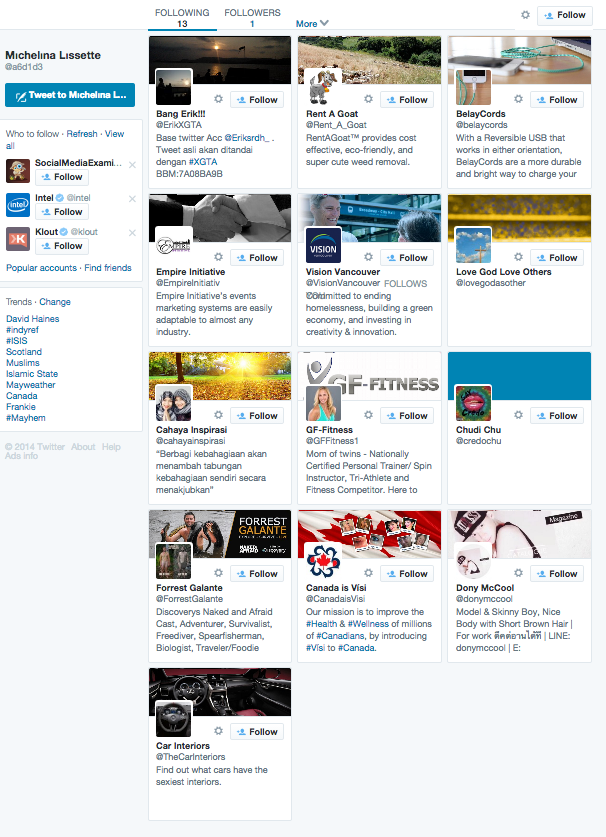The width and height of the screenshot is (606, 837).
Task: Follow Love God Love Others
Action: point(557,258)
